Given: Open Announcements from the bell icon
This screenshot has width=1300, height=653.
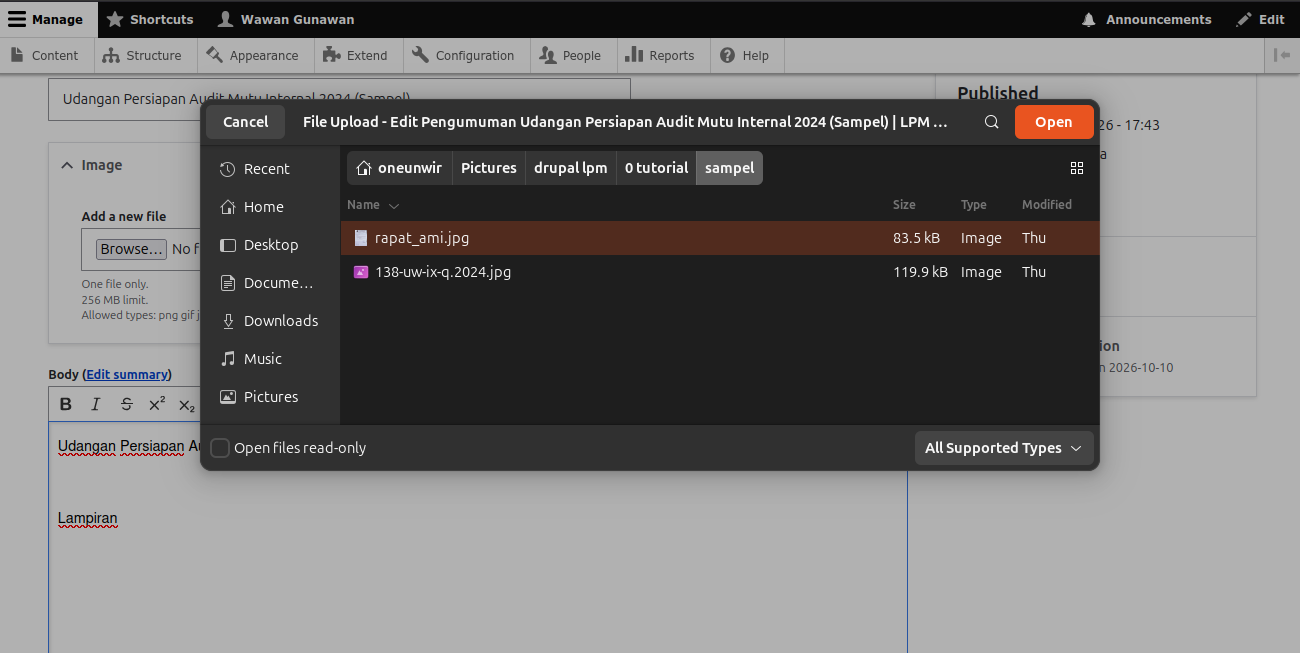Looking at the screenshot, I should tap(1146, 19).
